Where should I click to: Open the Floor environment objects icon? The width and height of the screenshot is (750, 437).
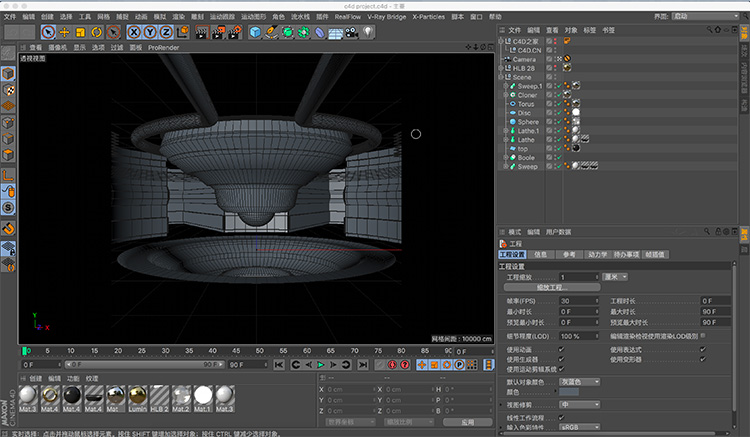point(336,33)
